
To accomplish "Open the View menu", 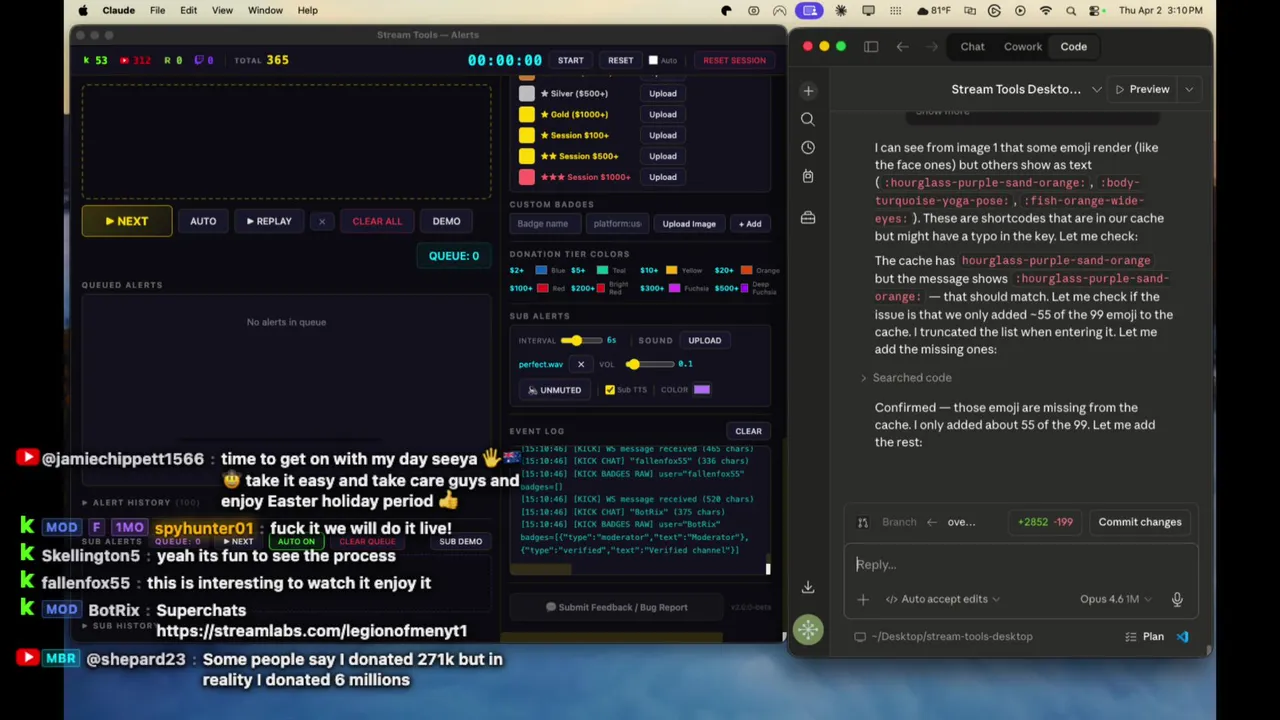I will pos(222,11).
